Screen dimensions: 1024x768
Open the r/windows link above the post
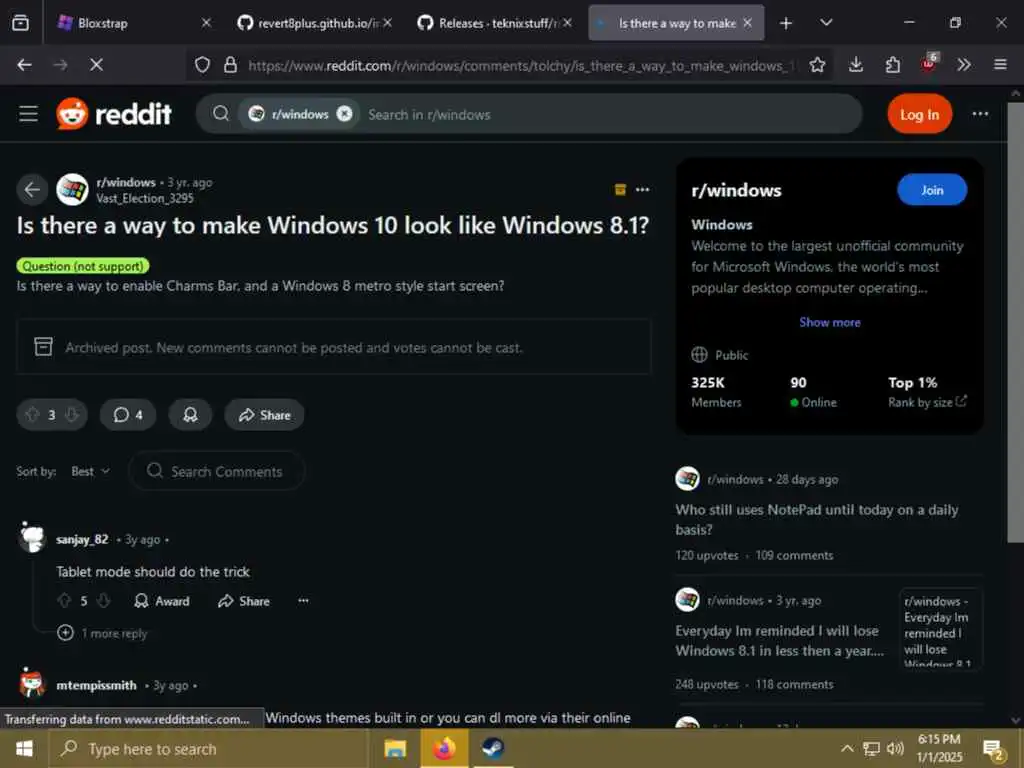coord(126,182)
